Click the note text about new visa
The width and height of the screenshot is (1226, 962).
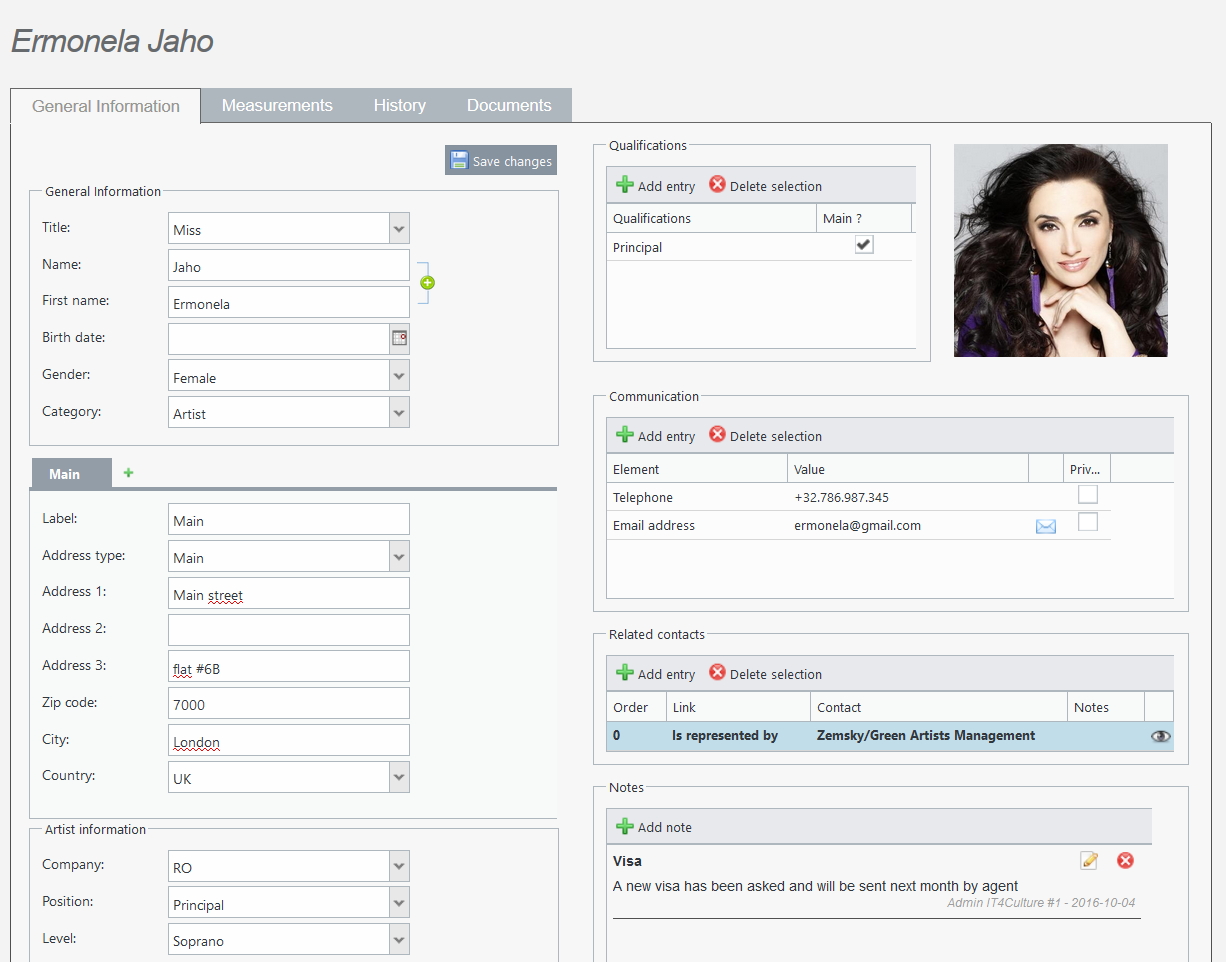pos(815,886)
